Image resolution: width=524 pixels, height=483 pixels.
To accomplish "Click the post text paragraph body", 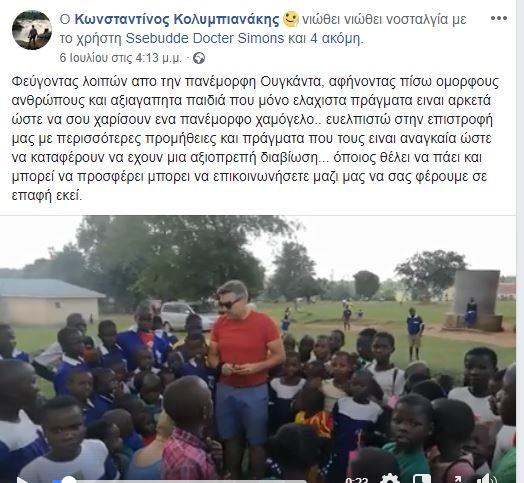I will click(255, 138).
